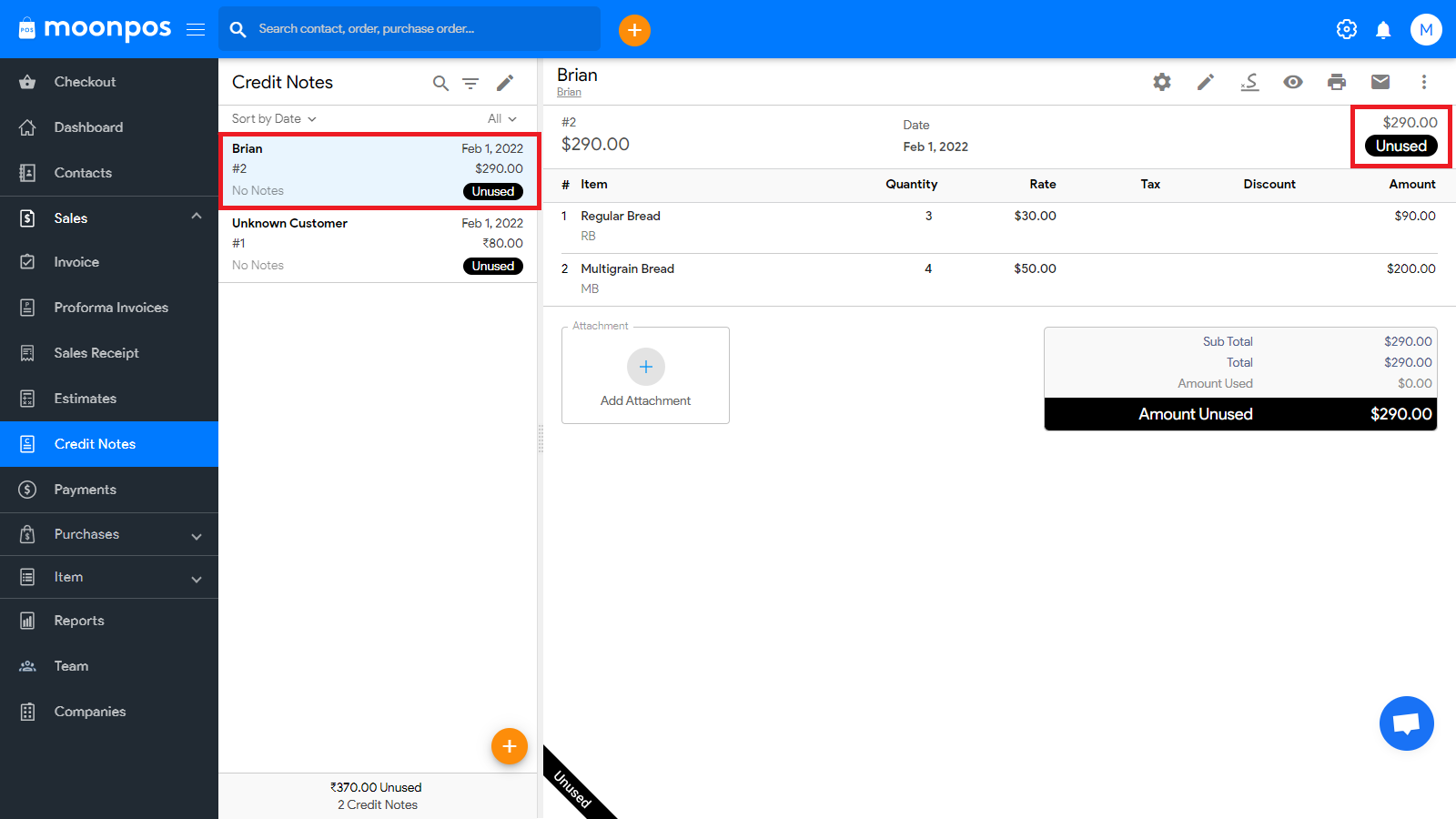Click the Discount column header

click(x=1269, y=184)
